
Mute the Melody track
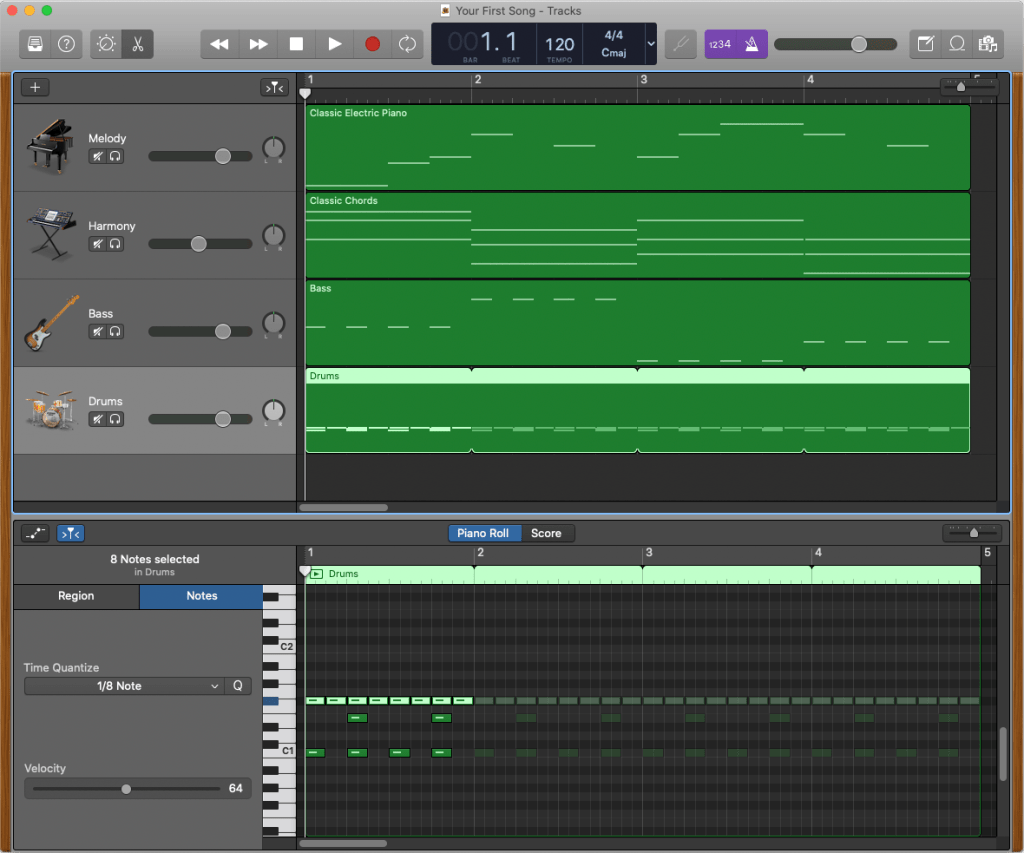(x=98, y=156)
